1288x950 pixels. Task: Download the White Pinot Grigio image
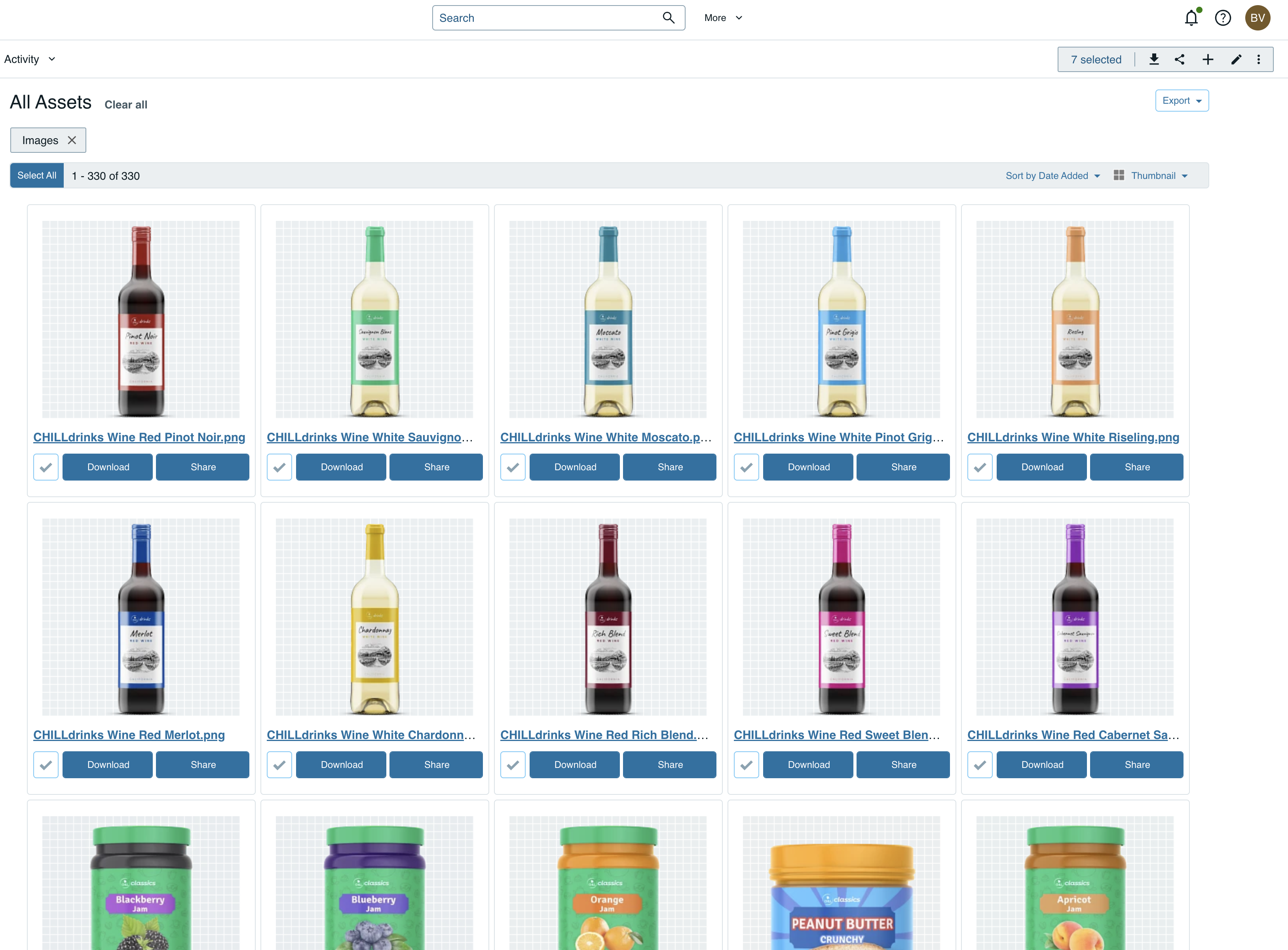point(808,467)
